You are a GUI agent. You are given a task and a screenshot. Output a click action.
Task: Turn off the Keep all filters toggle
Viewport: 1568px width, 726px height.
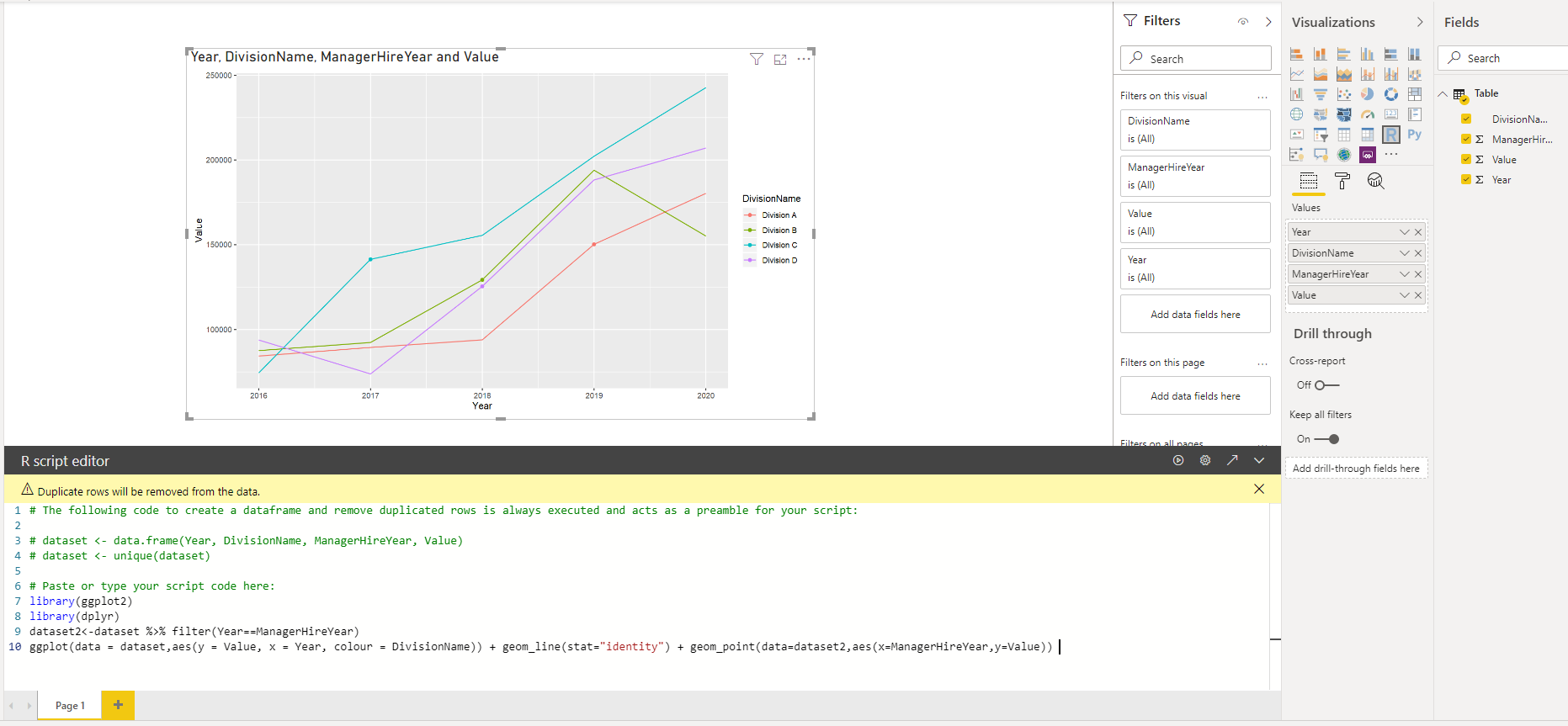pyautogui.click(x=1327, y=439)
